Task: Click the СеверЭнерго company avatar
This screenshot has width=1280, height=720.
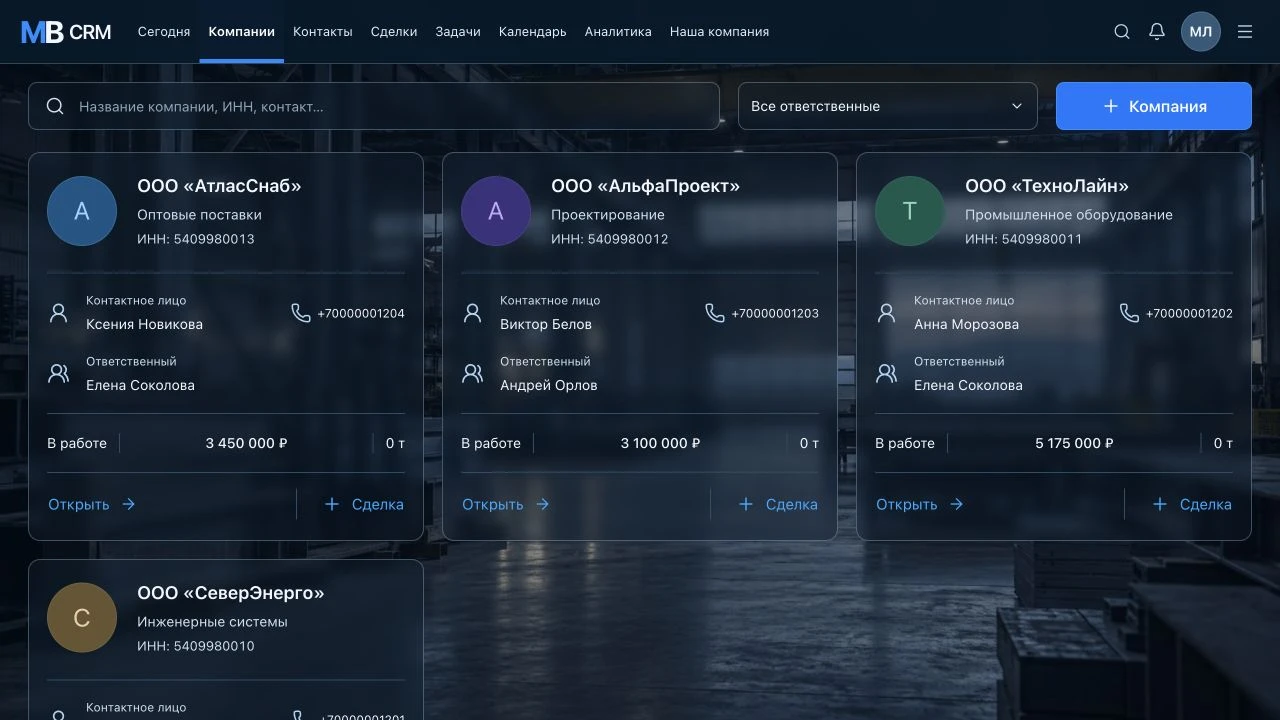Action: (x=82, y=618)
